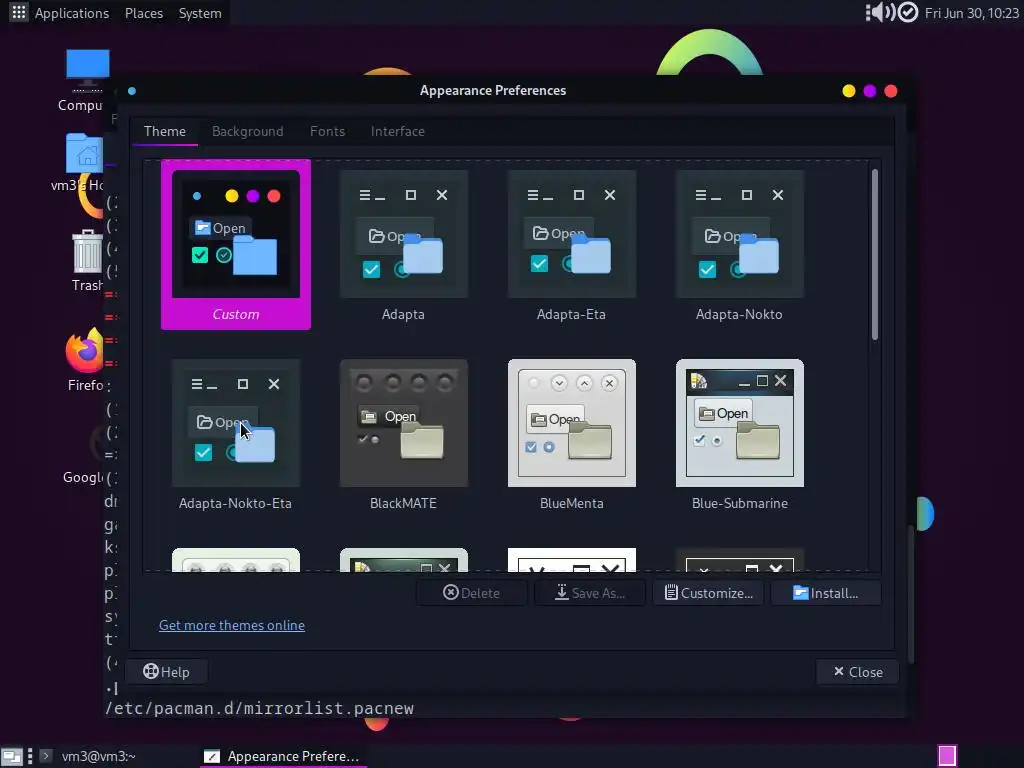Viewport: 1024px width, 768px height.
Task: Open Help for Appearance Preferences
Action: 167,671
